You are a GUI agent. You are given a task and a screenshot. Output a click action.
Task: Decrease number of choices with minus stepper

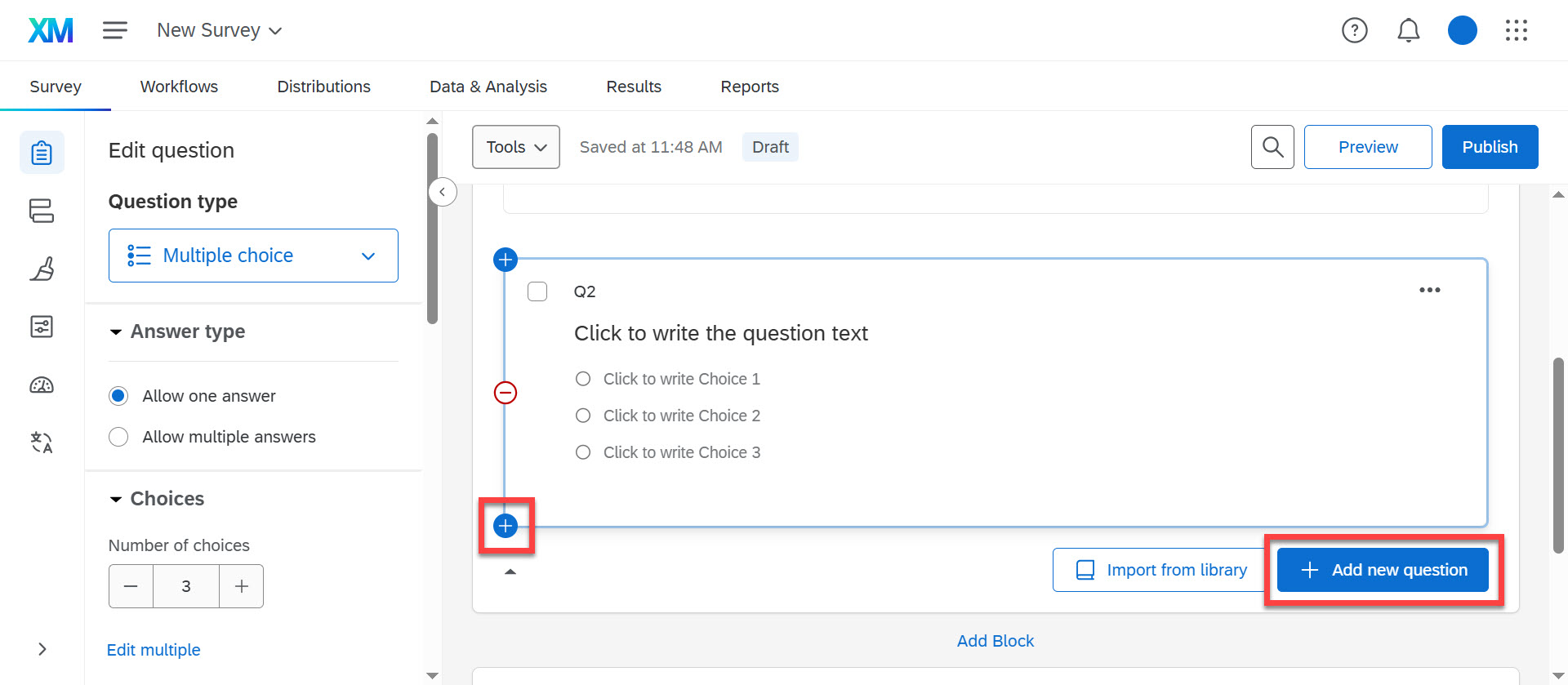tap(131, 585)
